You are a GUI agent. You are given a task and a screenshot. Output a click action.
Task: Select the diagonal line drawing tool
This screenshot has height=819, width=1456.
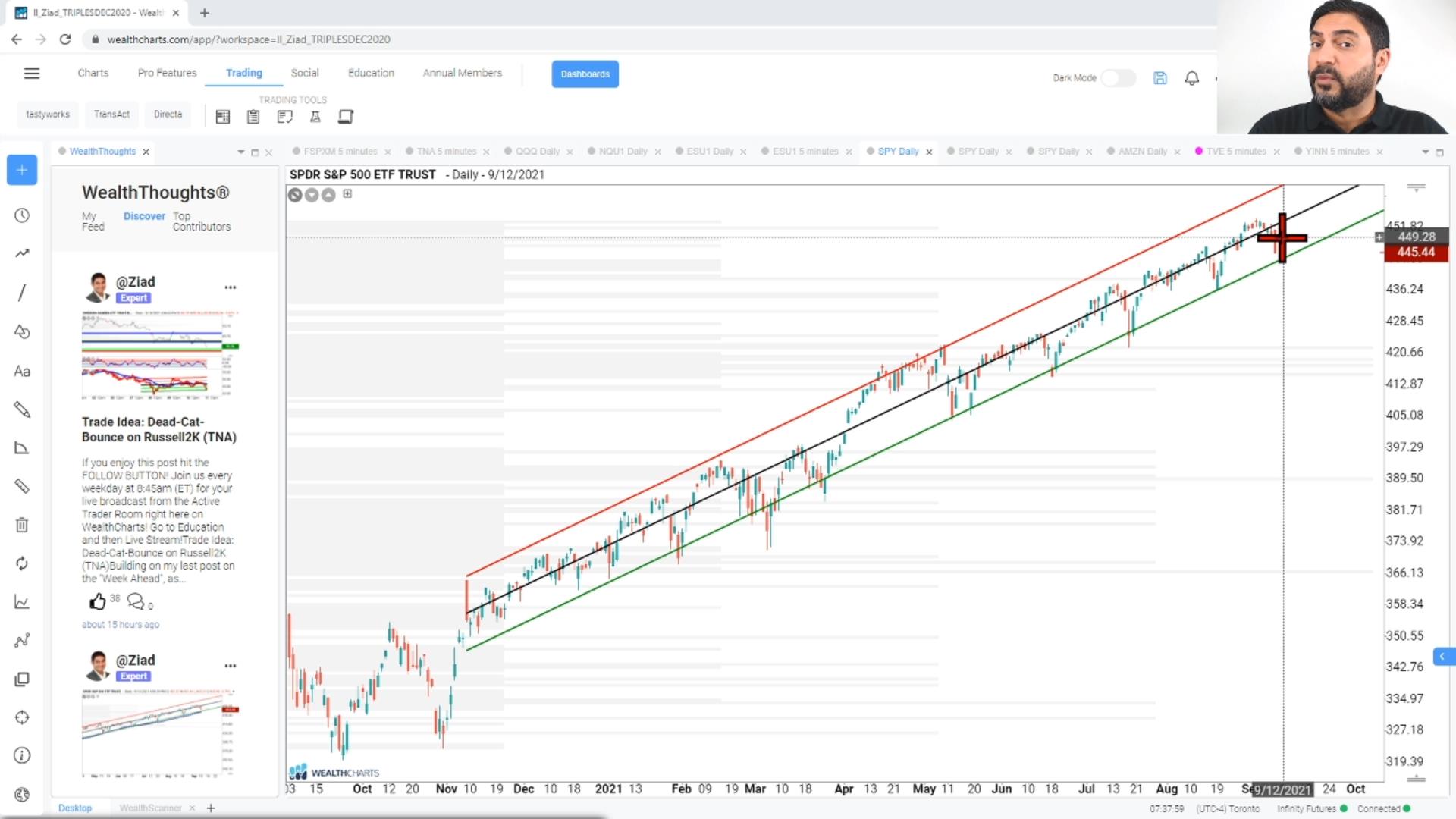tap(22, 293)
